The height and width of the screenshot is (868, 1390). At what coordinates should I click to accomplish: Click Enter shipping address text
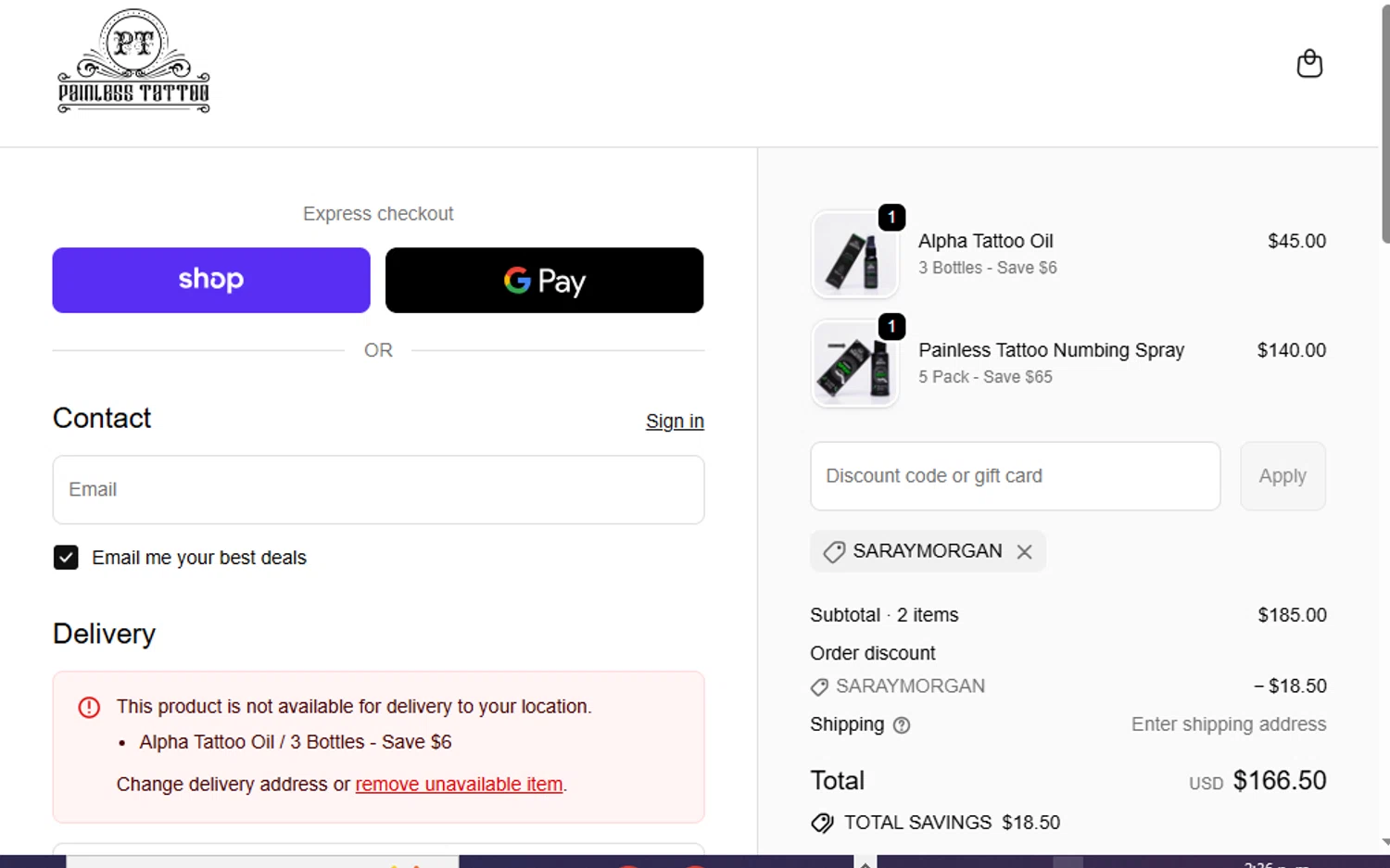[1229, 724]
